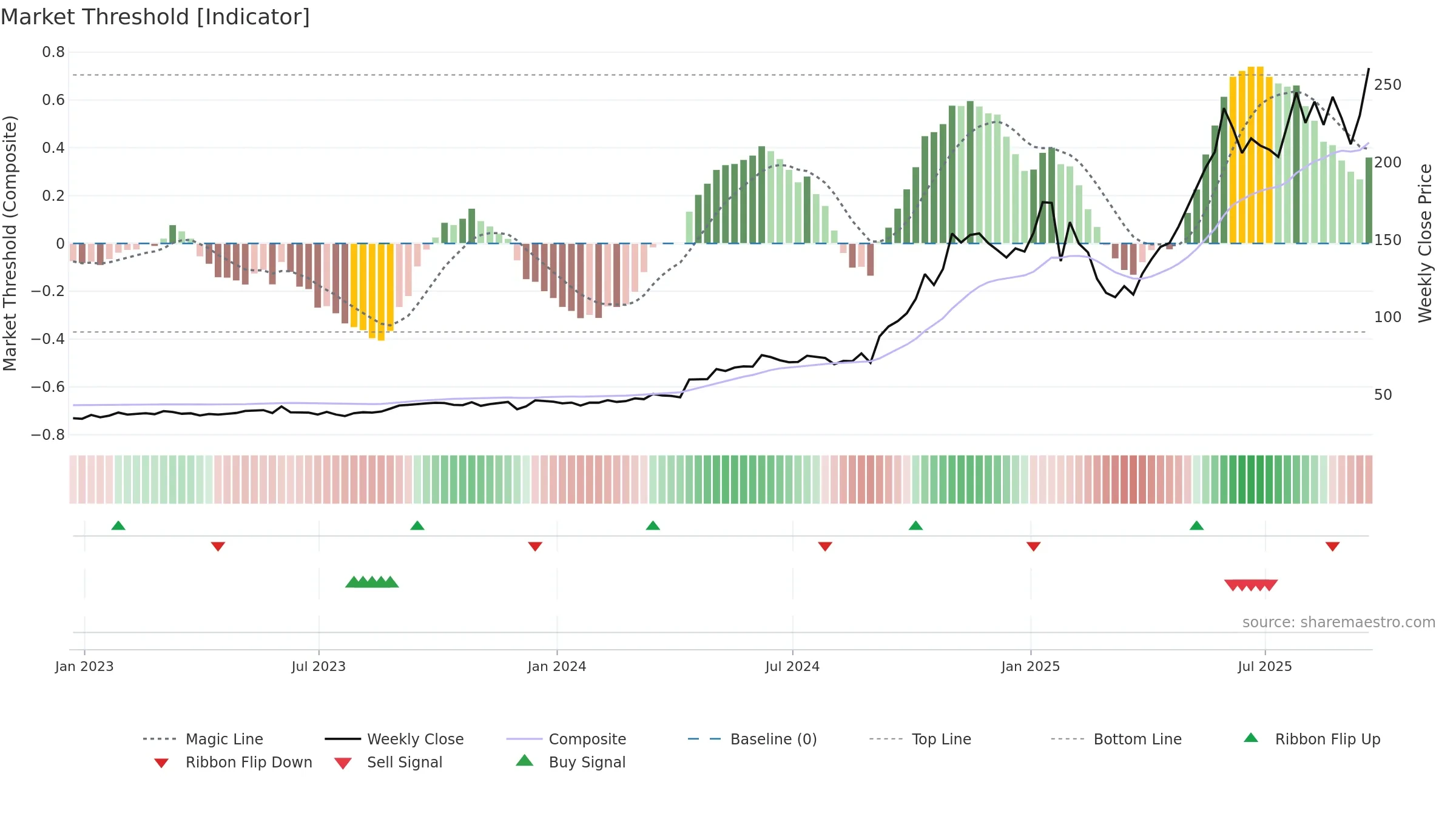Viewport: 1456px width, 819px height.
Task: Click the chart title Market Threshold [Indicator]
Action: tap(155, 17)
